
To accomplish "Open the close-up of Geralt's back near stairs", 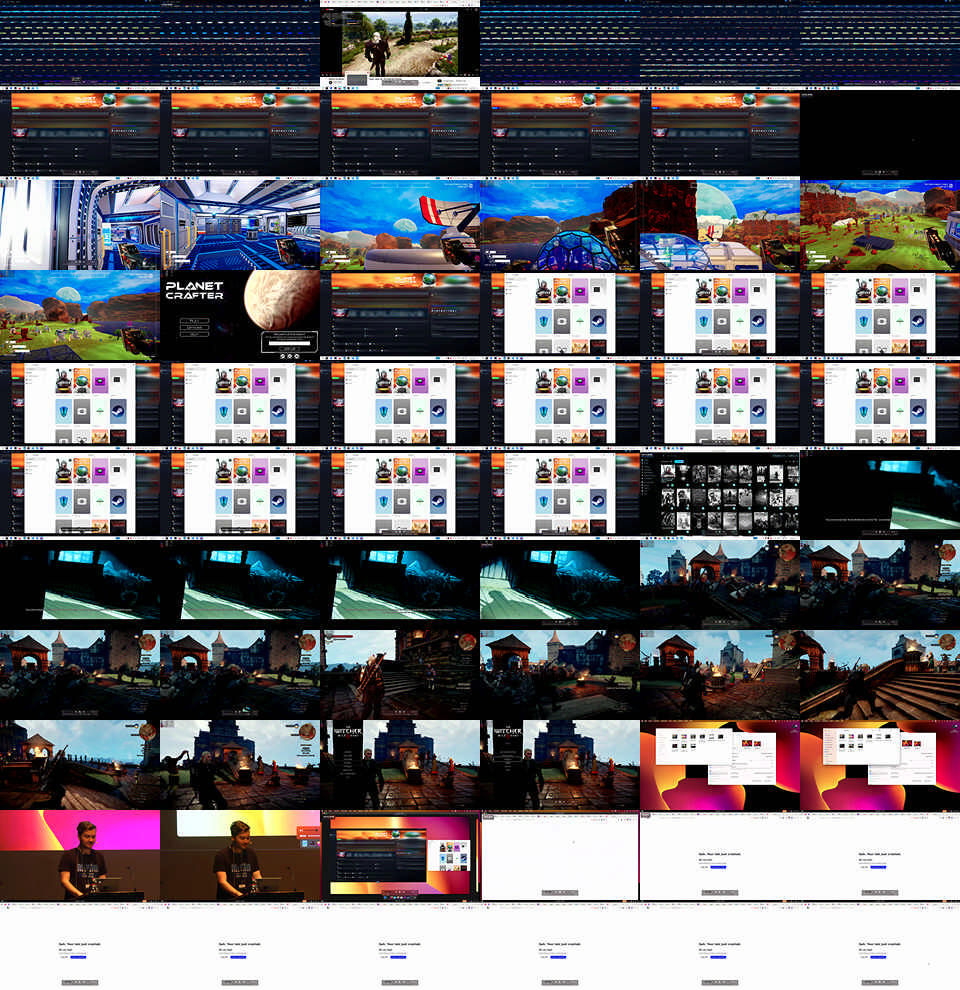I will point(400,676).
